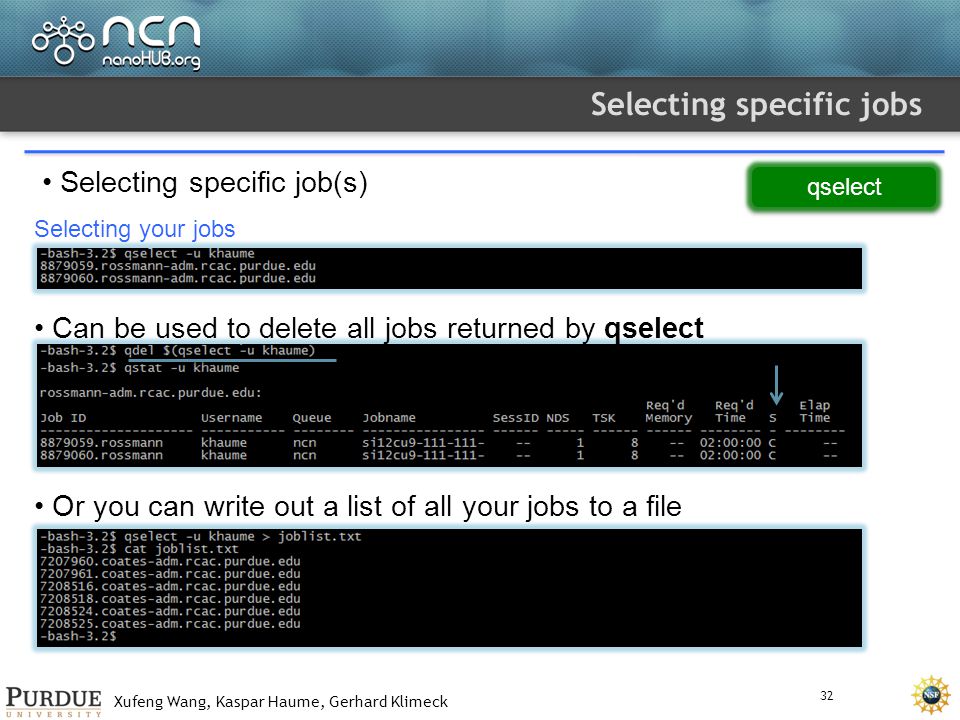Click the 'Jobname' column header
This screenshot has height=720, width=960.
tap(389, 418)
